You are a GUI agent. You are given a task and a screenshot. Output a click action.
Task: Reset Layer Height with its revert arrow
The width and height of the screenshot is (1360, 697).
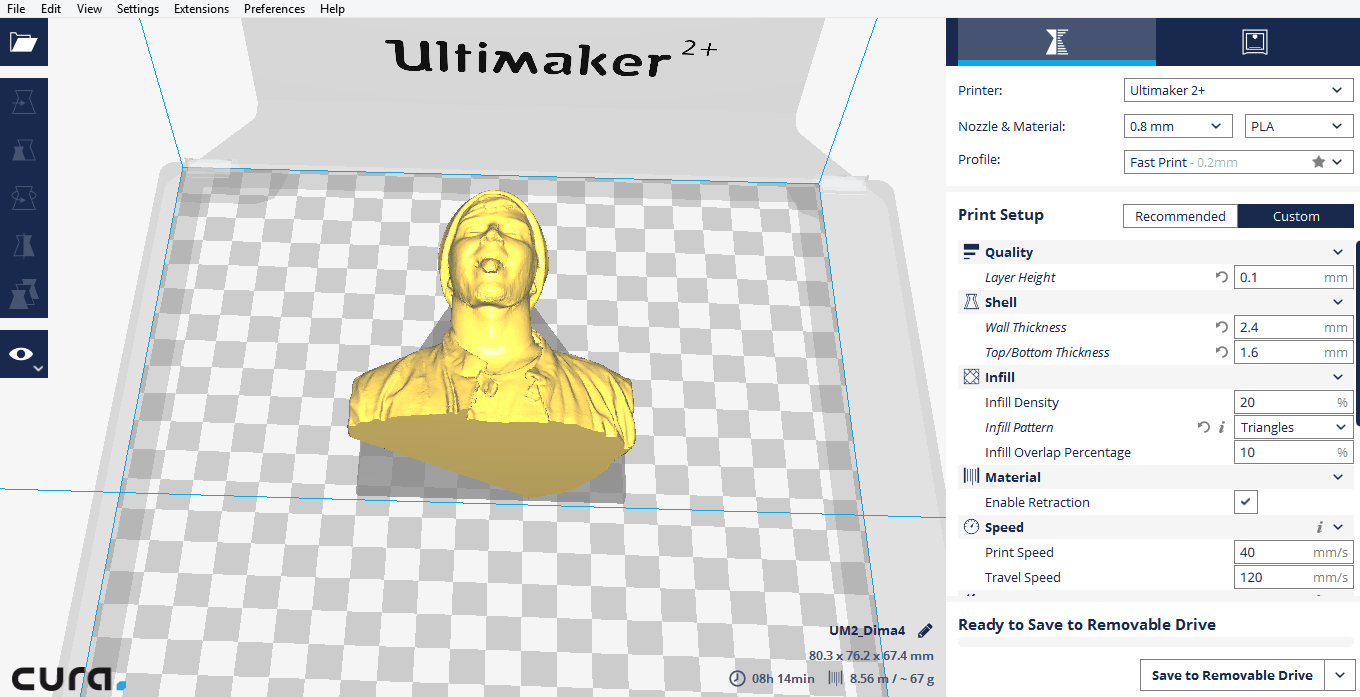tap(1221, 277)
